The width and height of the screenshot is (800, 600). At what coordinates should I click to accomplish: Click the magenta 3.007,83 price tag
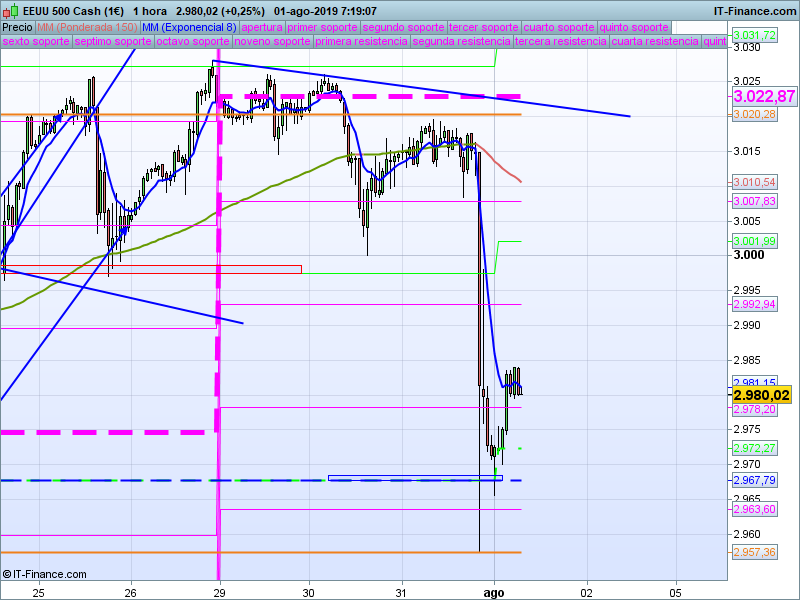(755, 201)
